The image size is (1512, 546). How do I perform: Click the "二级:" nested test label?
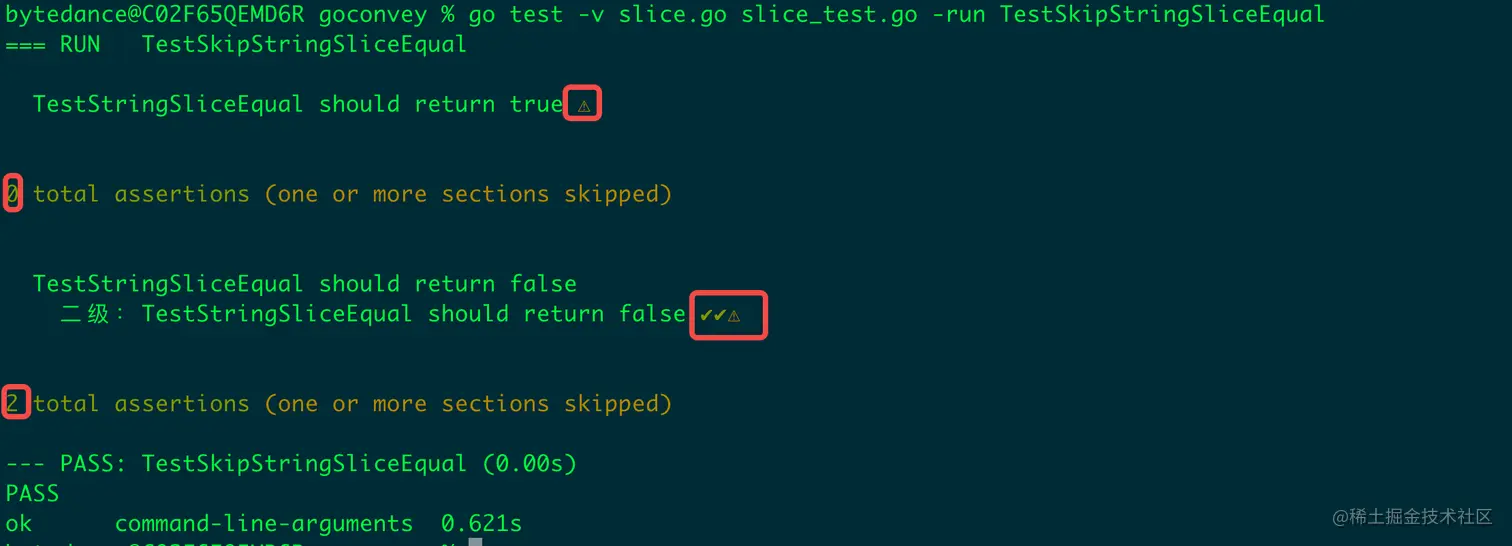(x=93, y=314)
